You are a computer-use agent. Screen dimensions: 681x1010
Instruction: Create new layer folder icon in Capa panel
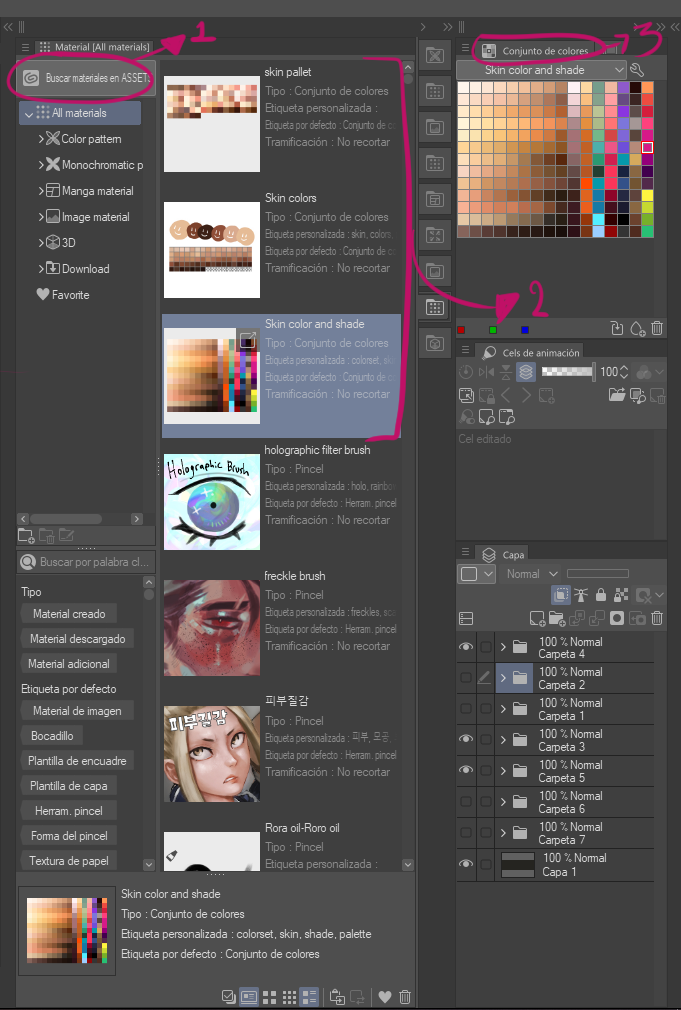coord(557,618)
